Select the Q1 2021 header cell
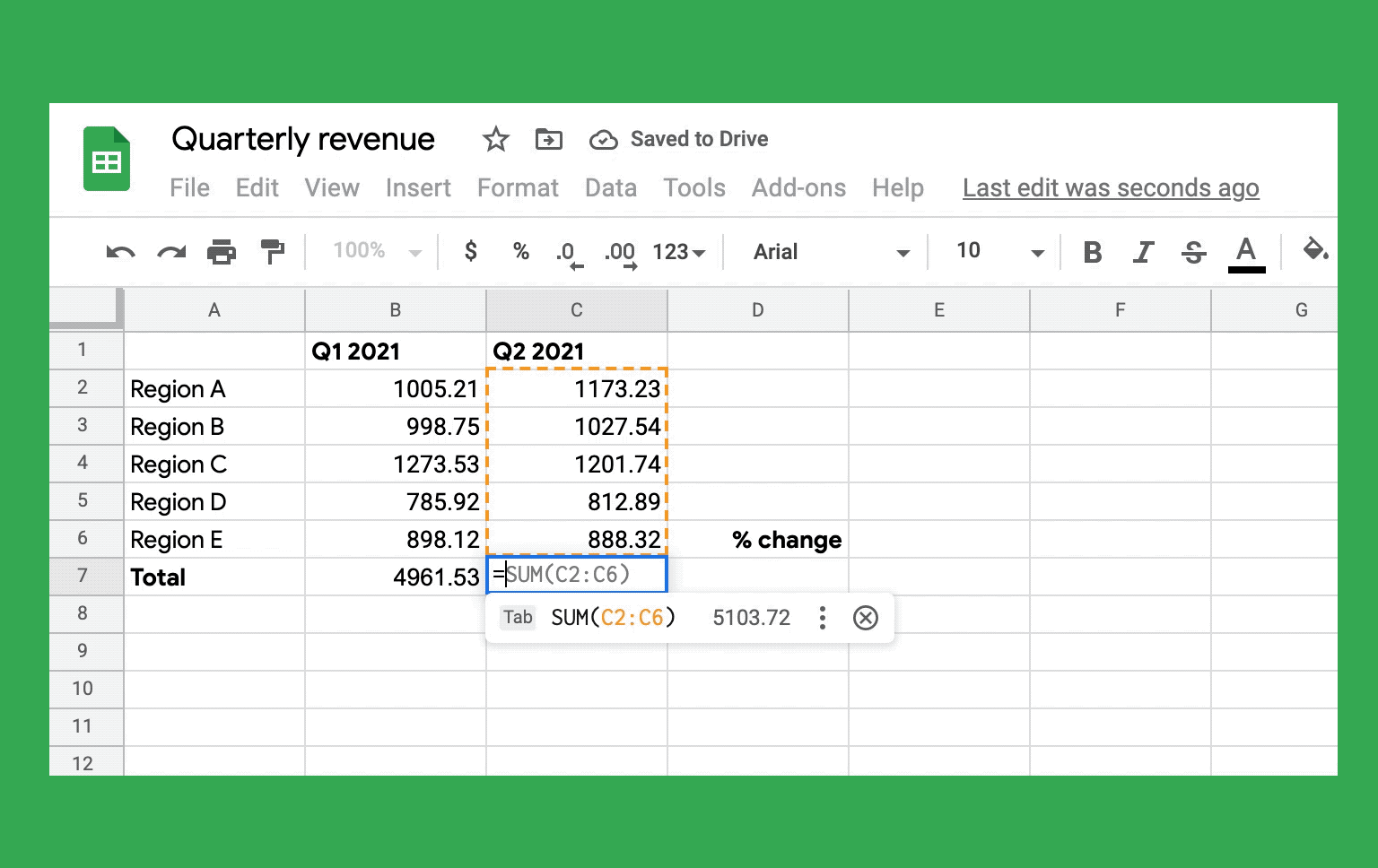The width and height of the screenshot is (1378, 868). 396,351
